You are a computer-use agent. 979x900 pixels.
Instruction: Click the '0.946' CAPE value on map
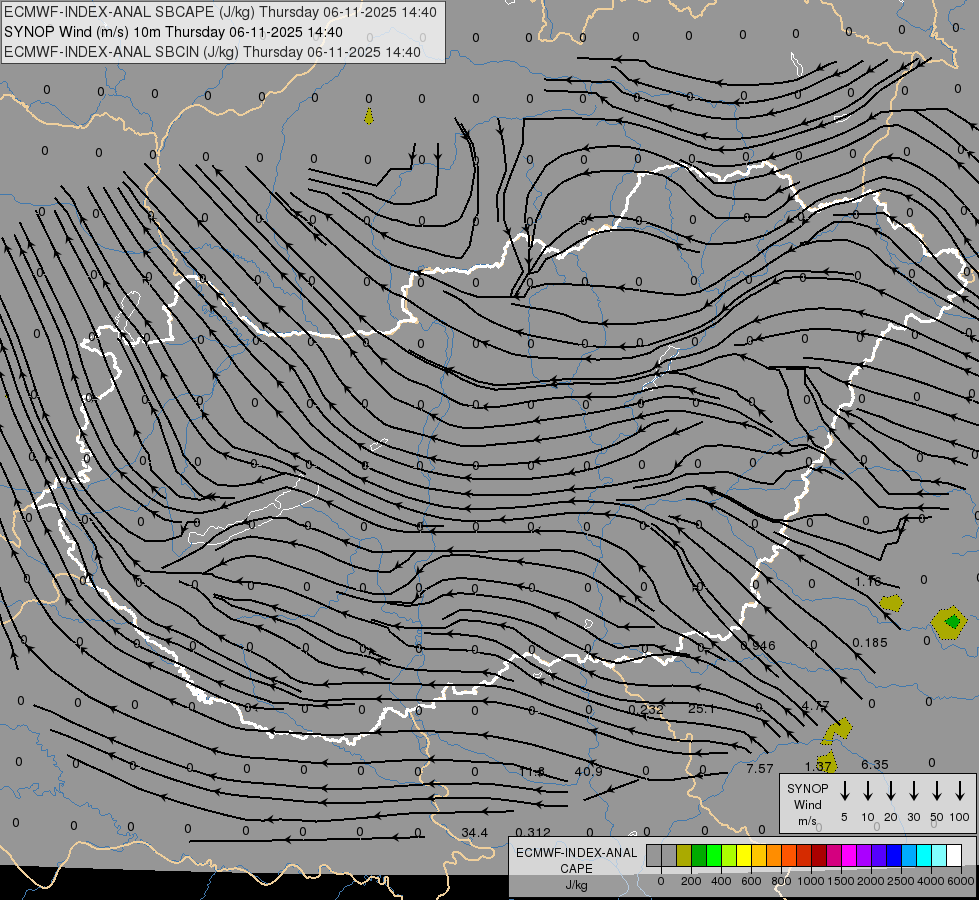758,646
